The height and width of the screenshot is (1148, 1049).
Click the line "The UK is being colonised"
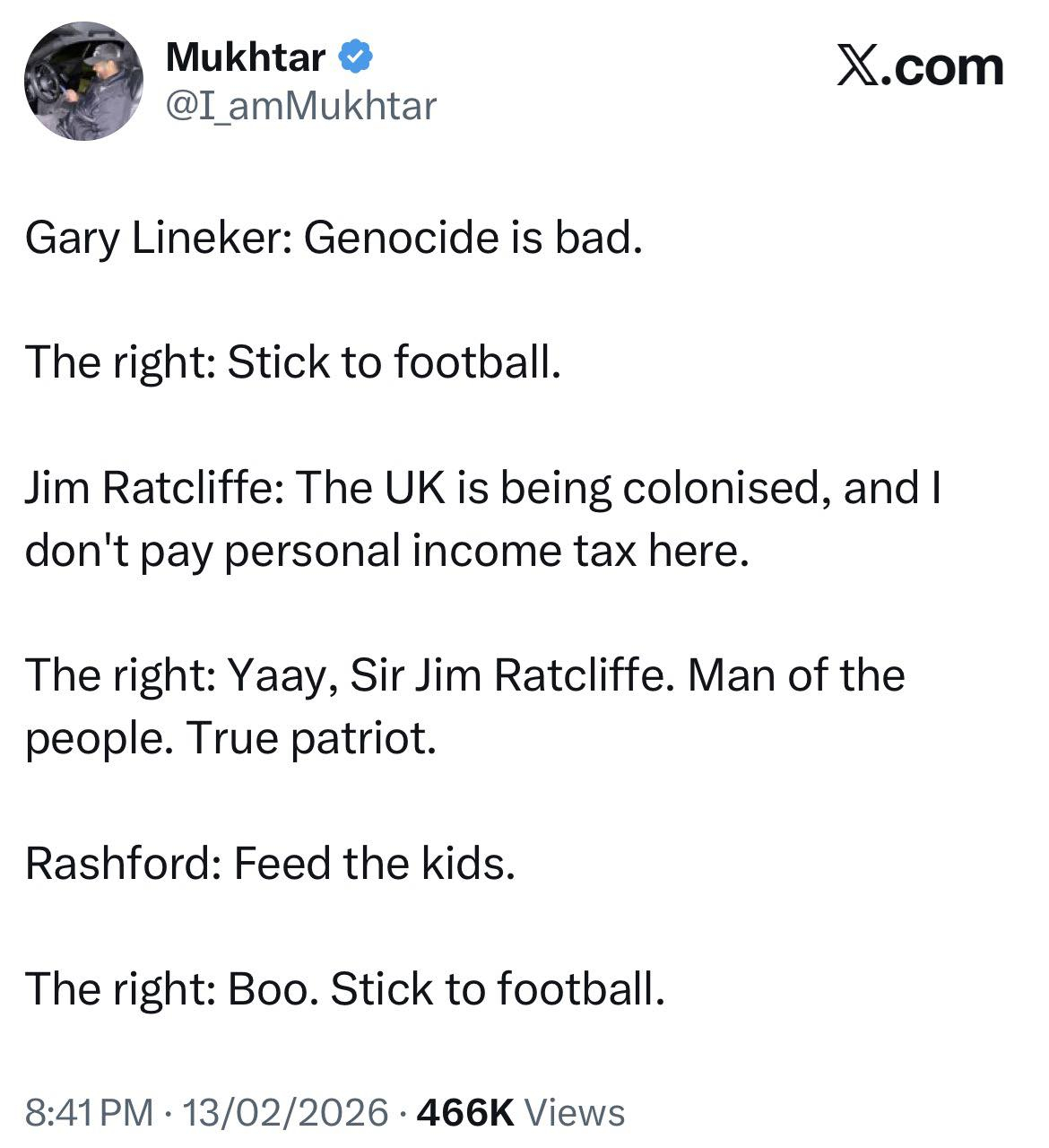tap(556, 488)
